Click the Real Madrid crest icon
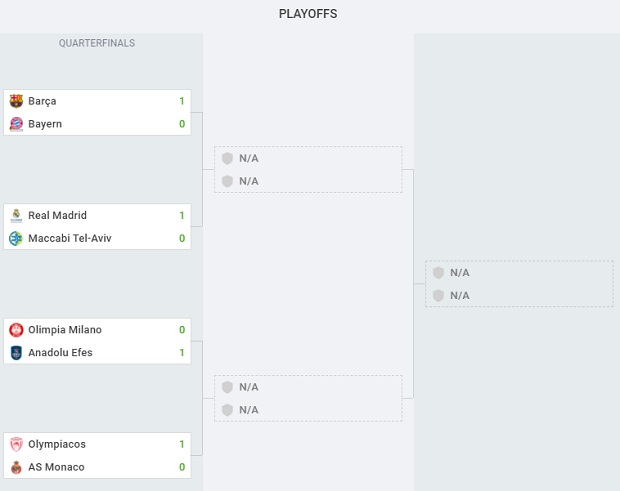620x491 pixels. (16, 215)
